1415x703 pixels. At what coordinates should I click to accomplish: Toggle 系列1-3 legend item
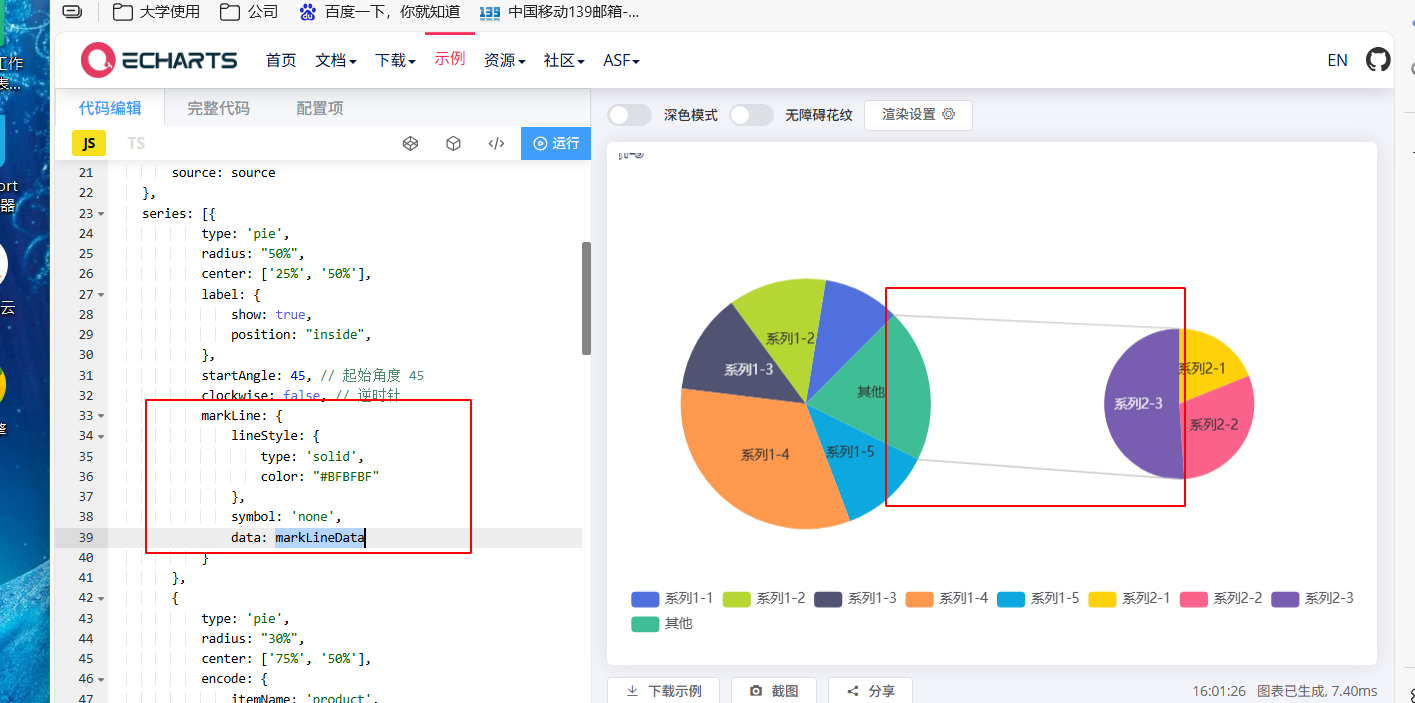coord(856,598)
